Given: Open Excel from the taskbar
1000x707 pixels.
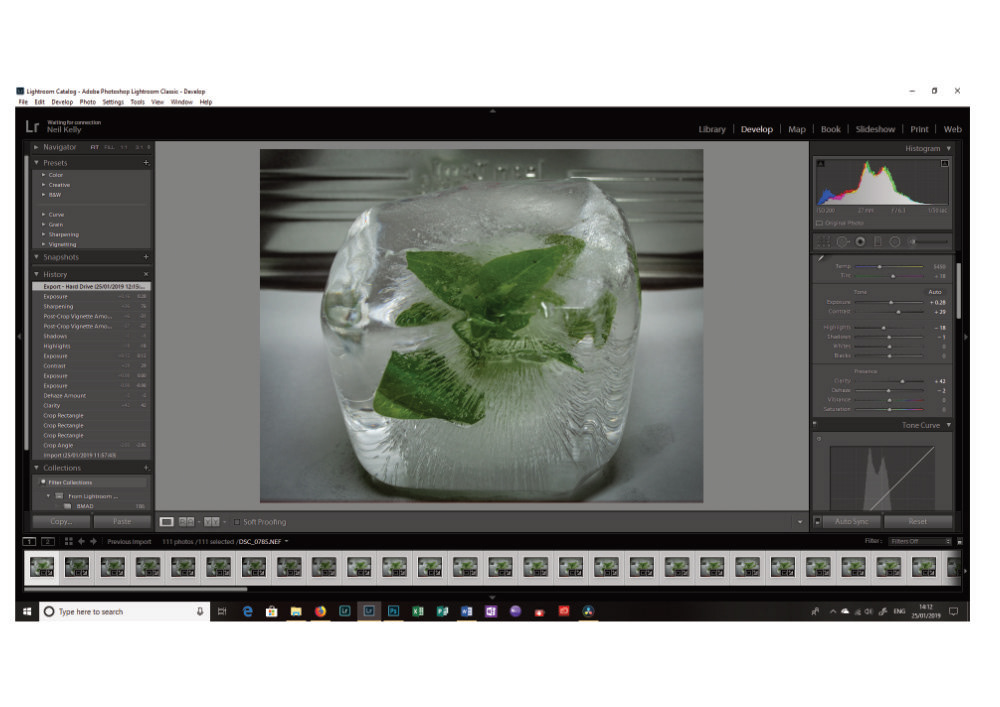Looking at the screenshot, I should coord(418,611).
